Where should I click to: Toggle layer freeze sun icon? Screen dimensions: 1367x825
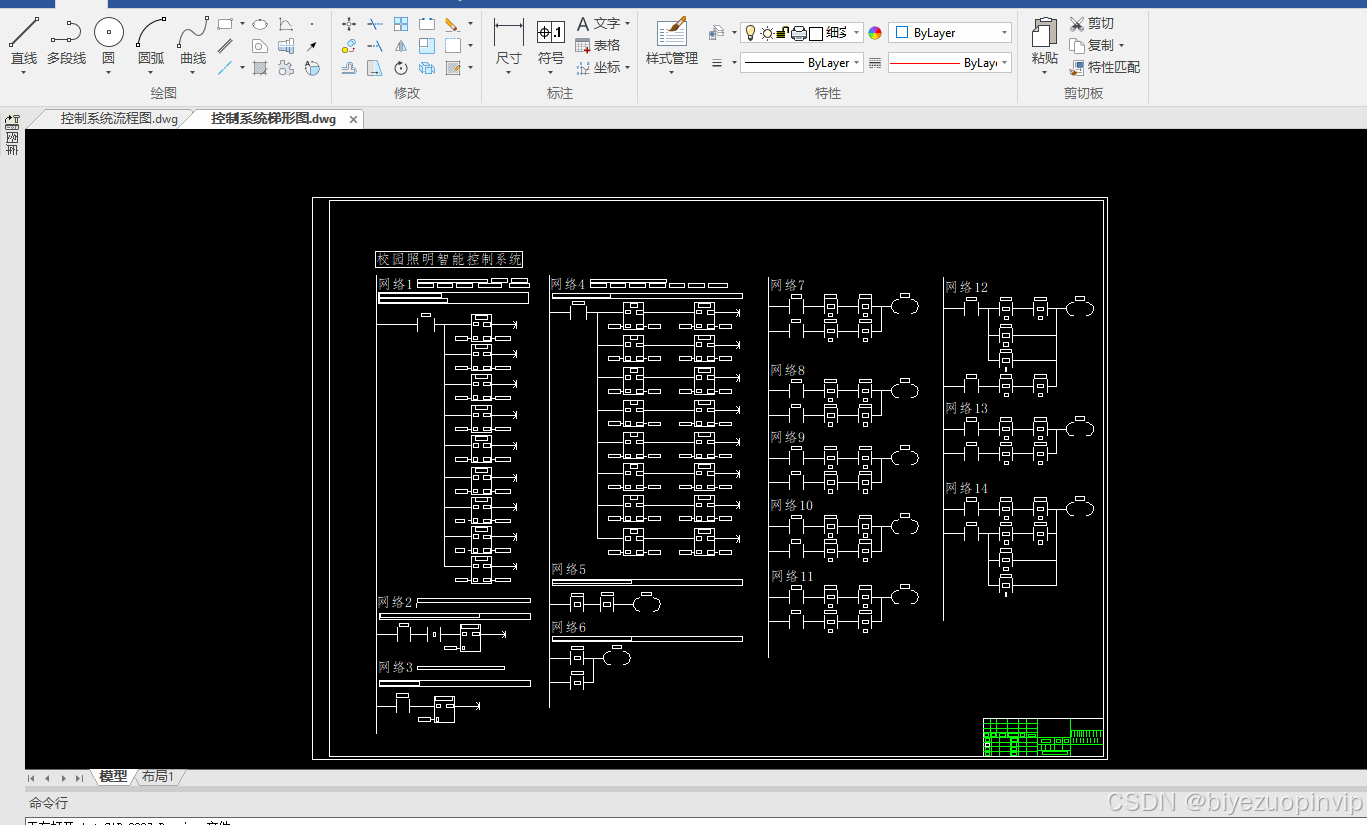click(767, 33)
